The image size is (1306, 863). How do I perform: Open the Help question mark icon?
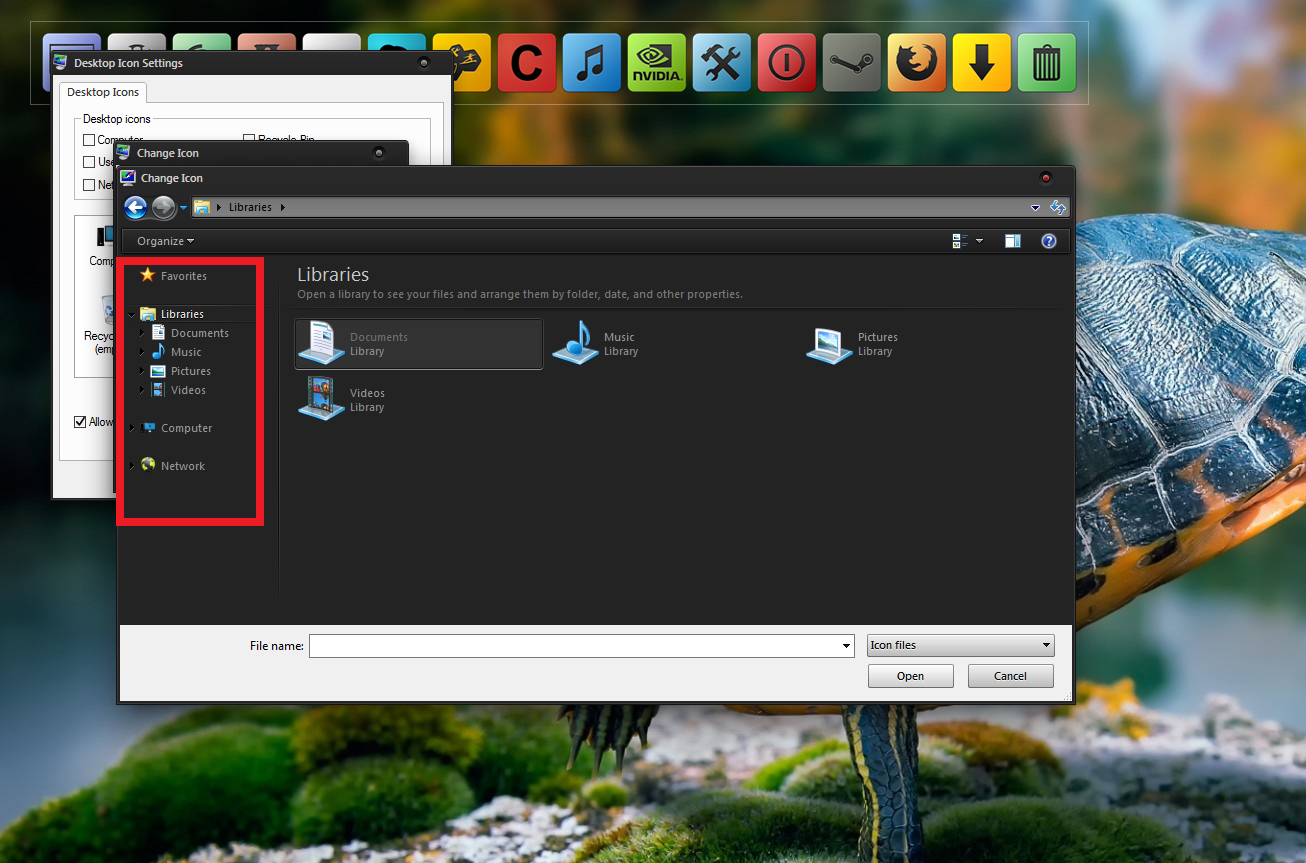[x=1048, y=241]
